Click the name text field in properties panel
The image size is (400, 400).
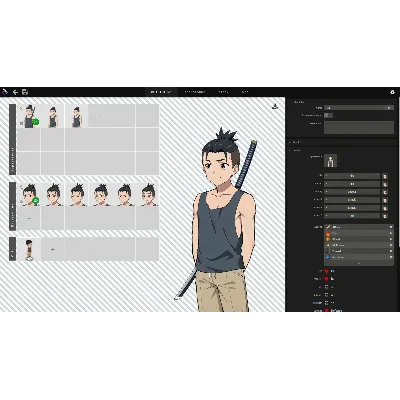pyautogui.click(x=359, y=108)
